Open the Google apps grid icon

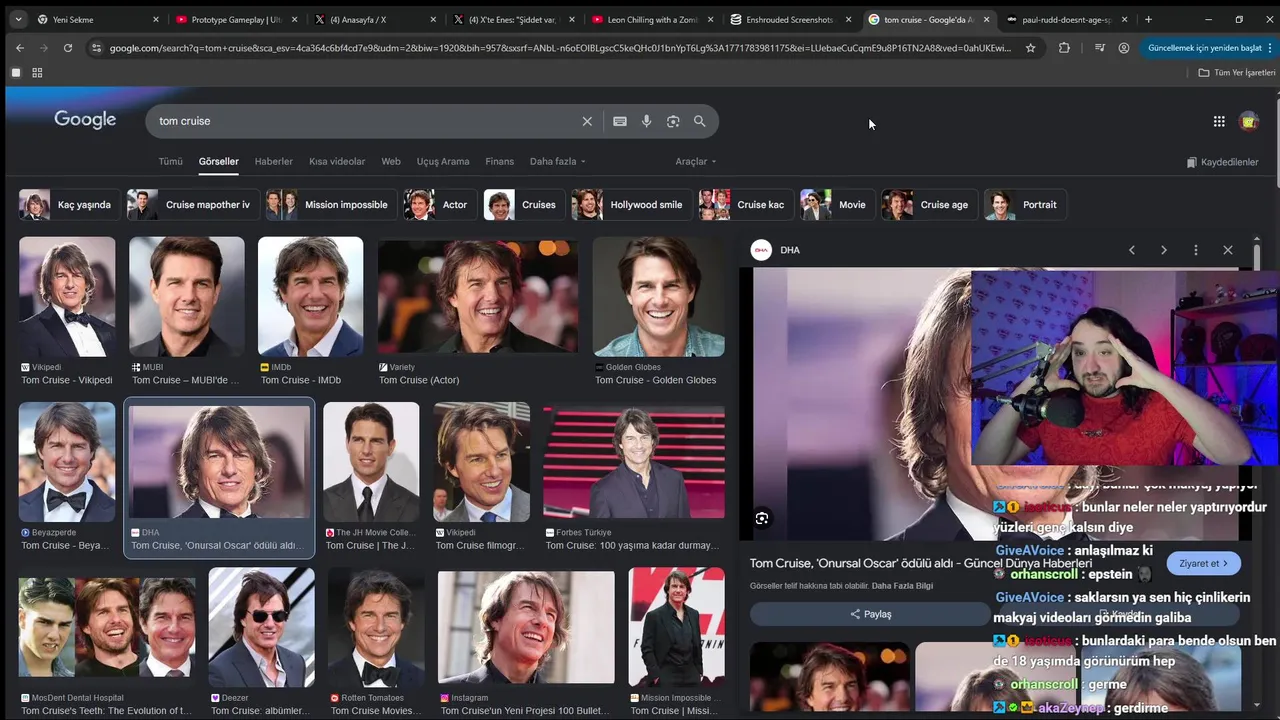click(1219, 121)
